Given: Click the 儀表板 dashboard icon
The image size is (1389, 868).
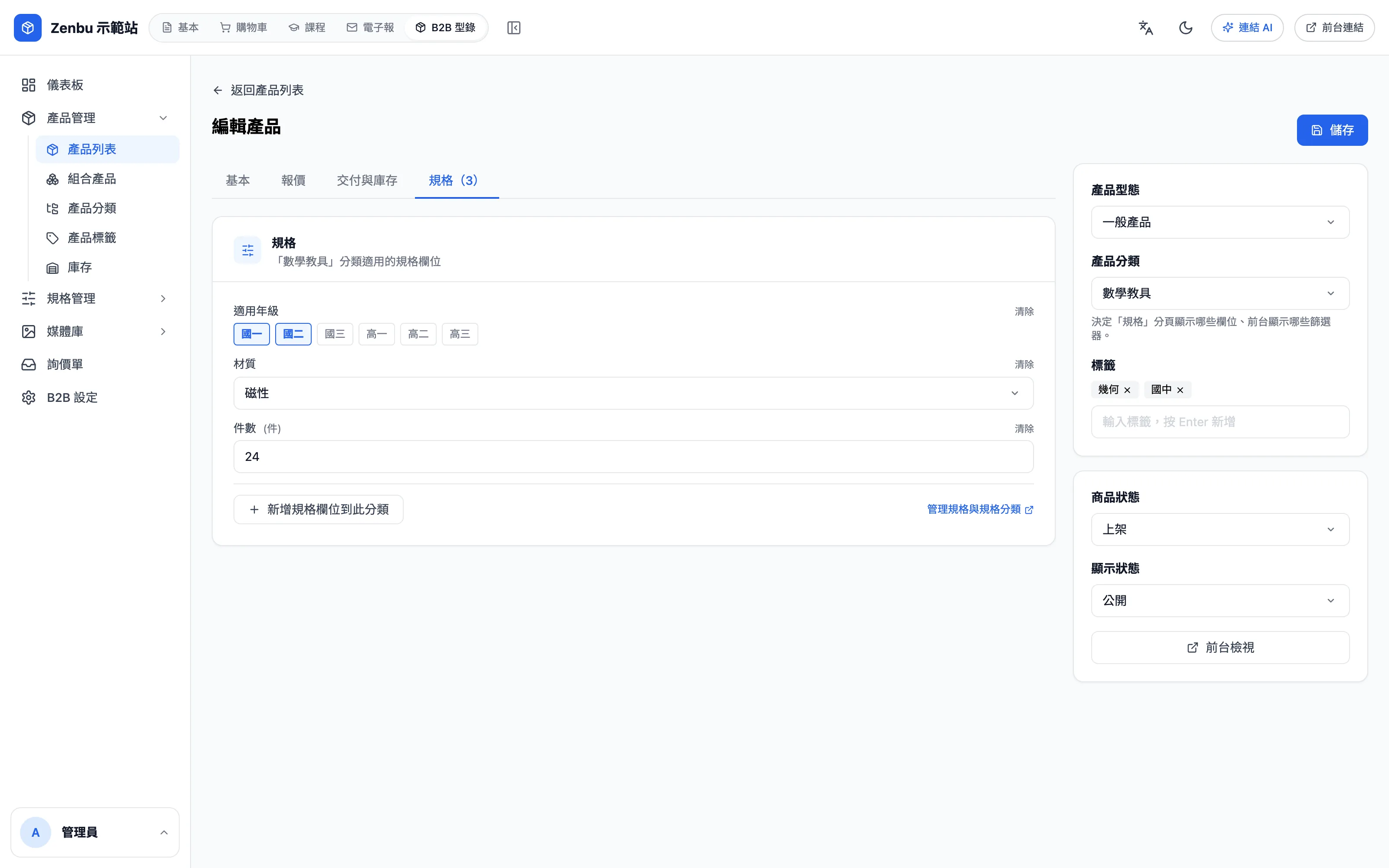Looking at the screenshot, I should 29,85.
